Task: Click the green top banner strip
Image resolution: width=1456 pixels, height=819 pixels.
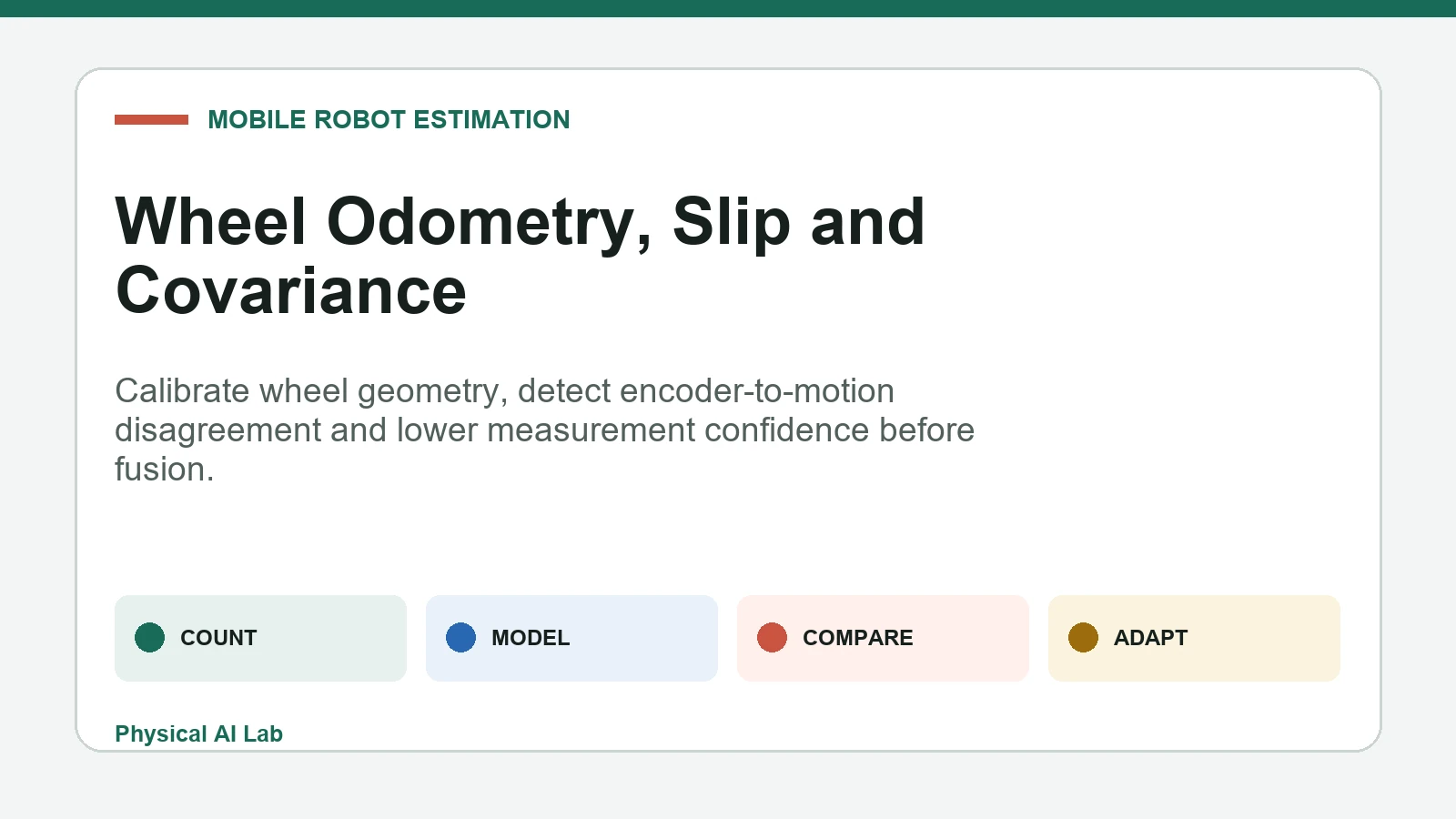Action: pos(728,8)
